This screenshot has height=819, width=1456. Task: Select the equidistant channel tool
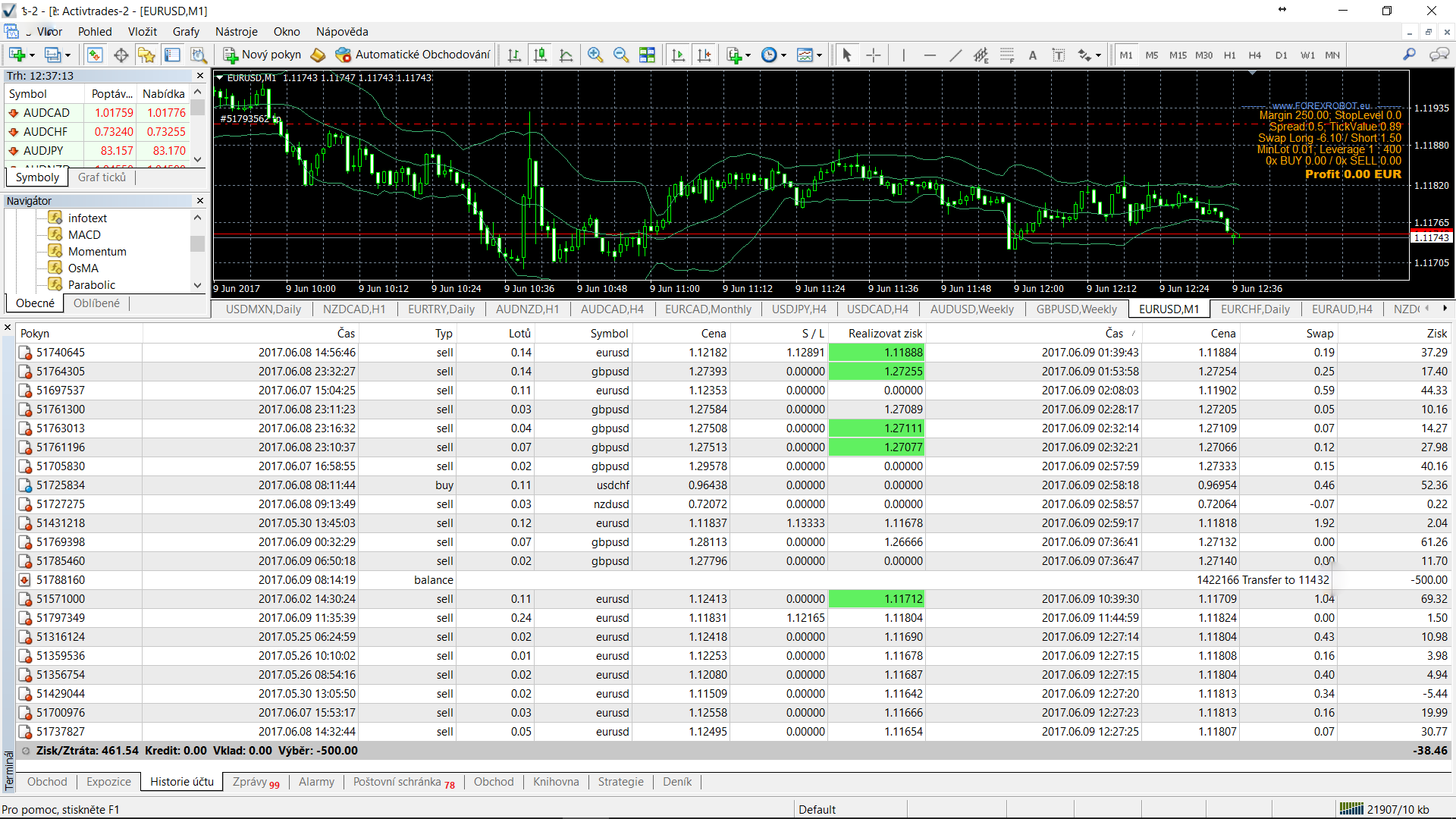pos(981,55)
